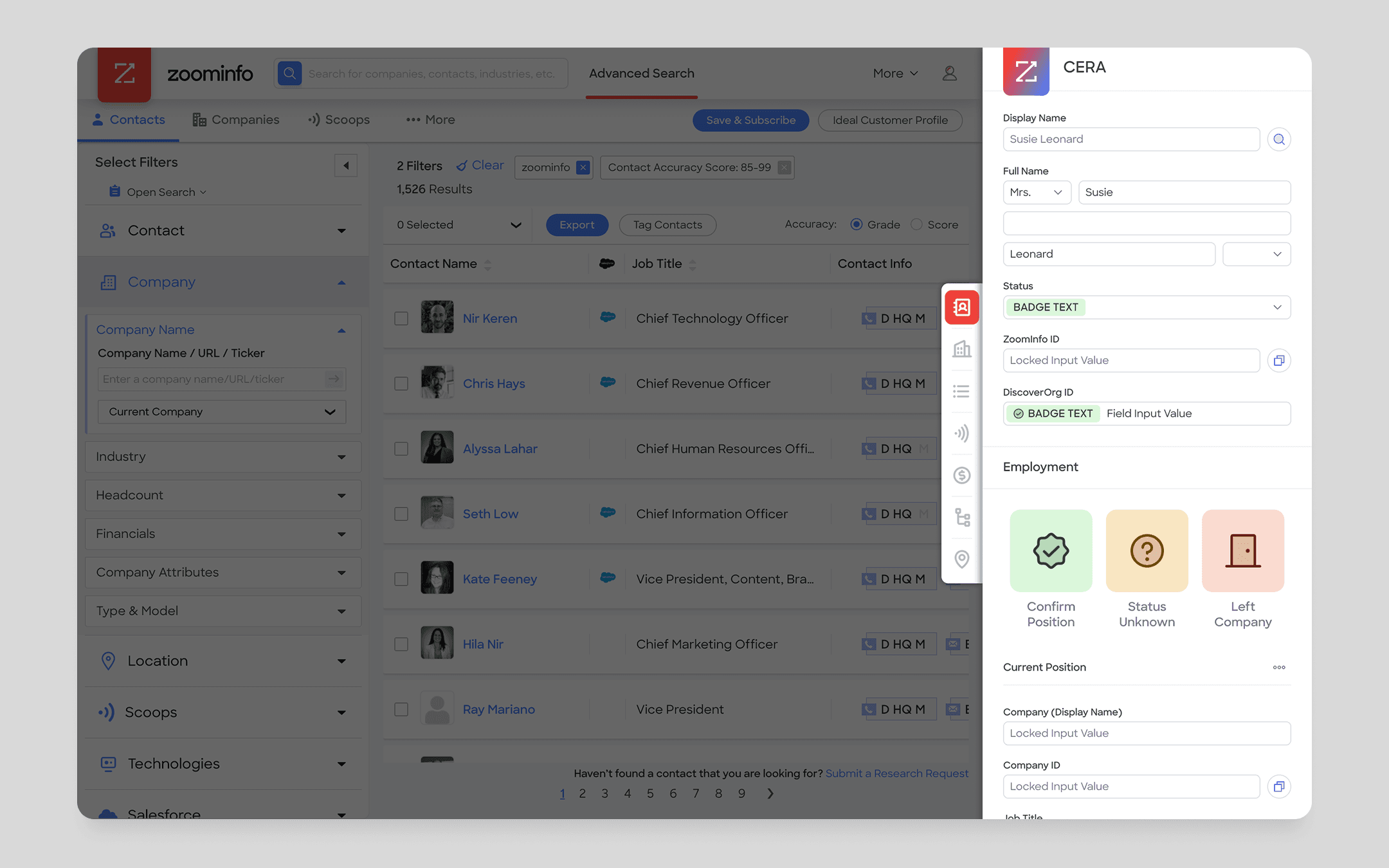The height and width of the screenshot is (868, 1389).
Task: Go to next results page arrow
Action: (770, 794)
